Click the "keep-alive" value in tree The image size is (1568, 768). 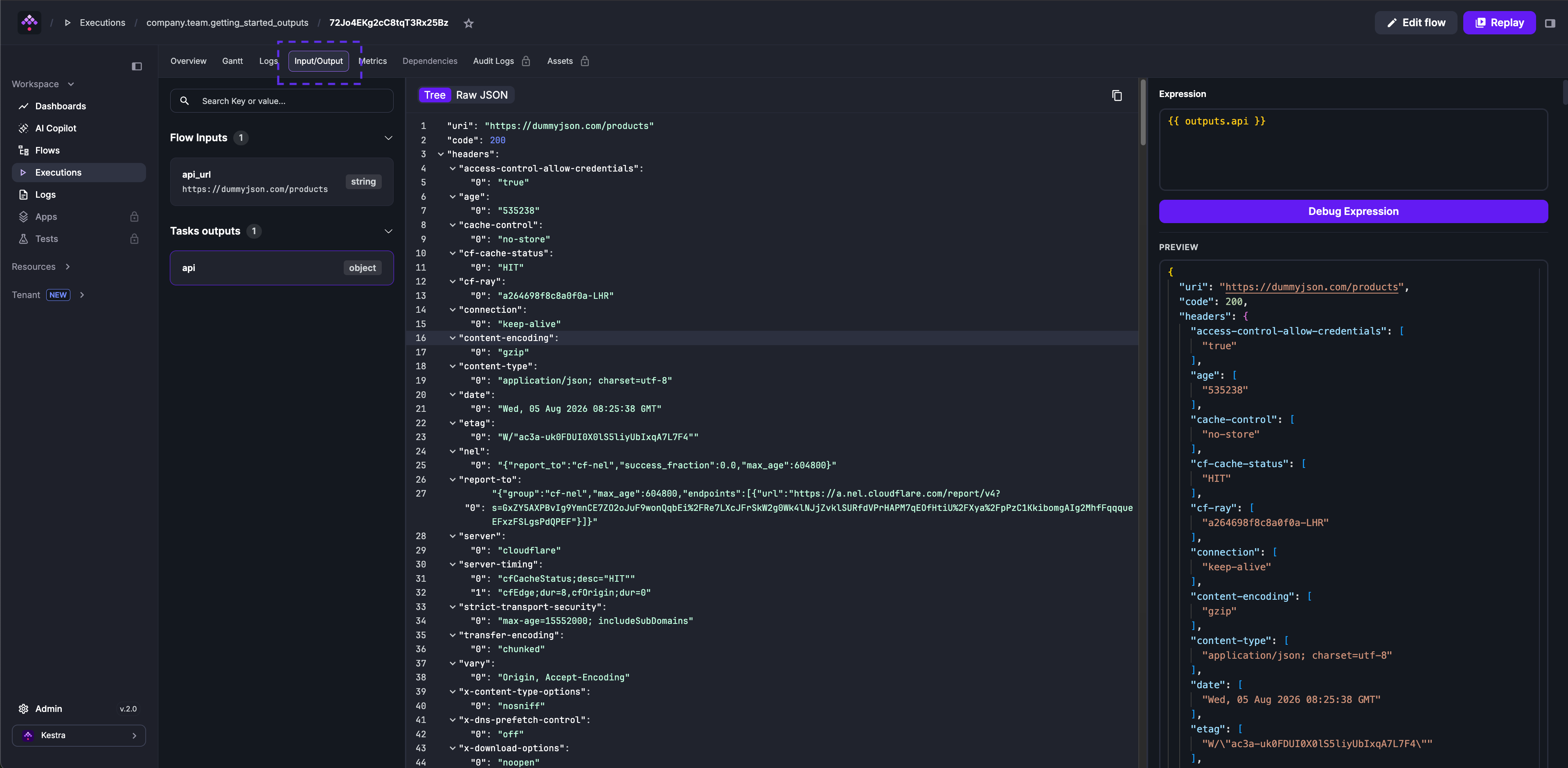pyautogui.click(x=529, y=324)
